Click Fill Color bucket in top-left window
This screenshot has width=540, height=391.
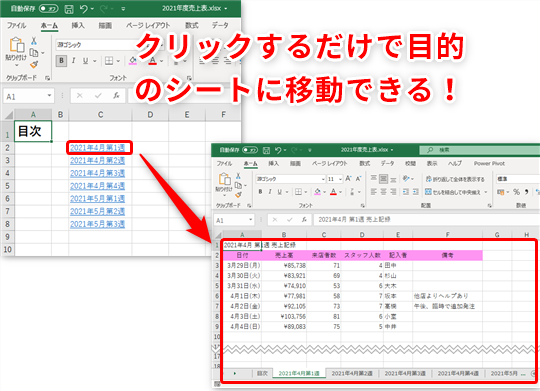tap(133, 61)
